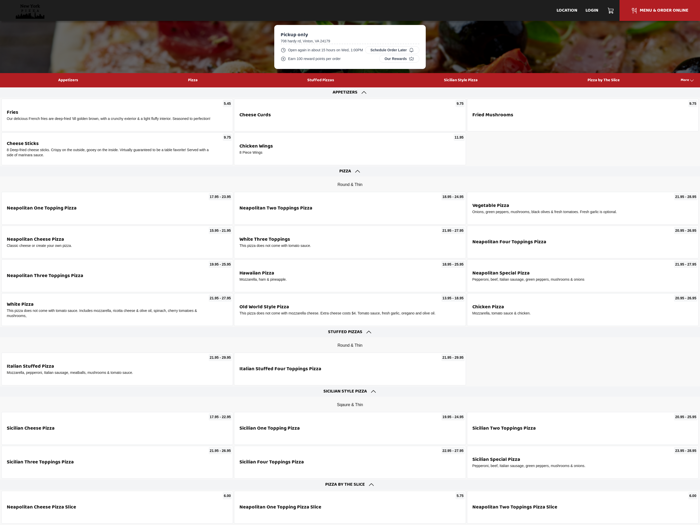Order Neapolitan Cheese Pizza Slice
The image size is (700, 525).
point(117,507)
